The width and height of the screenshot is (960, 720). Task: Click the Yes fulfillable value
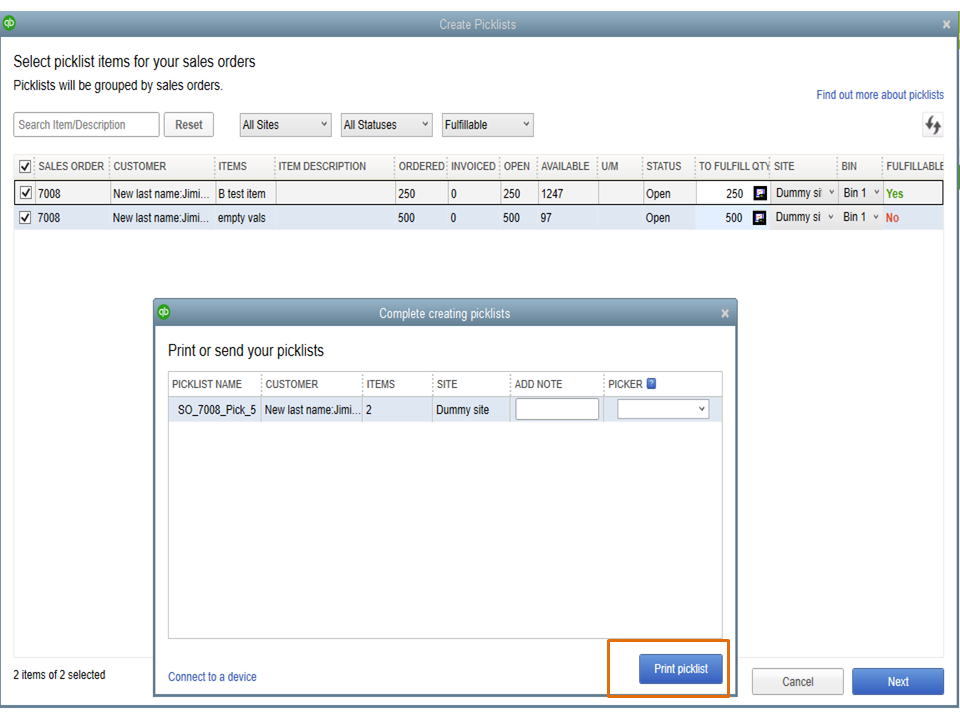pyautogui.click(x=894, y=193)
